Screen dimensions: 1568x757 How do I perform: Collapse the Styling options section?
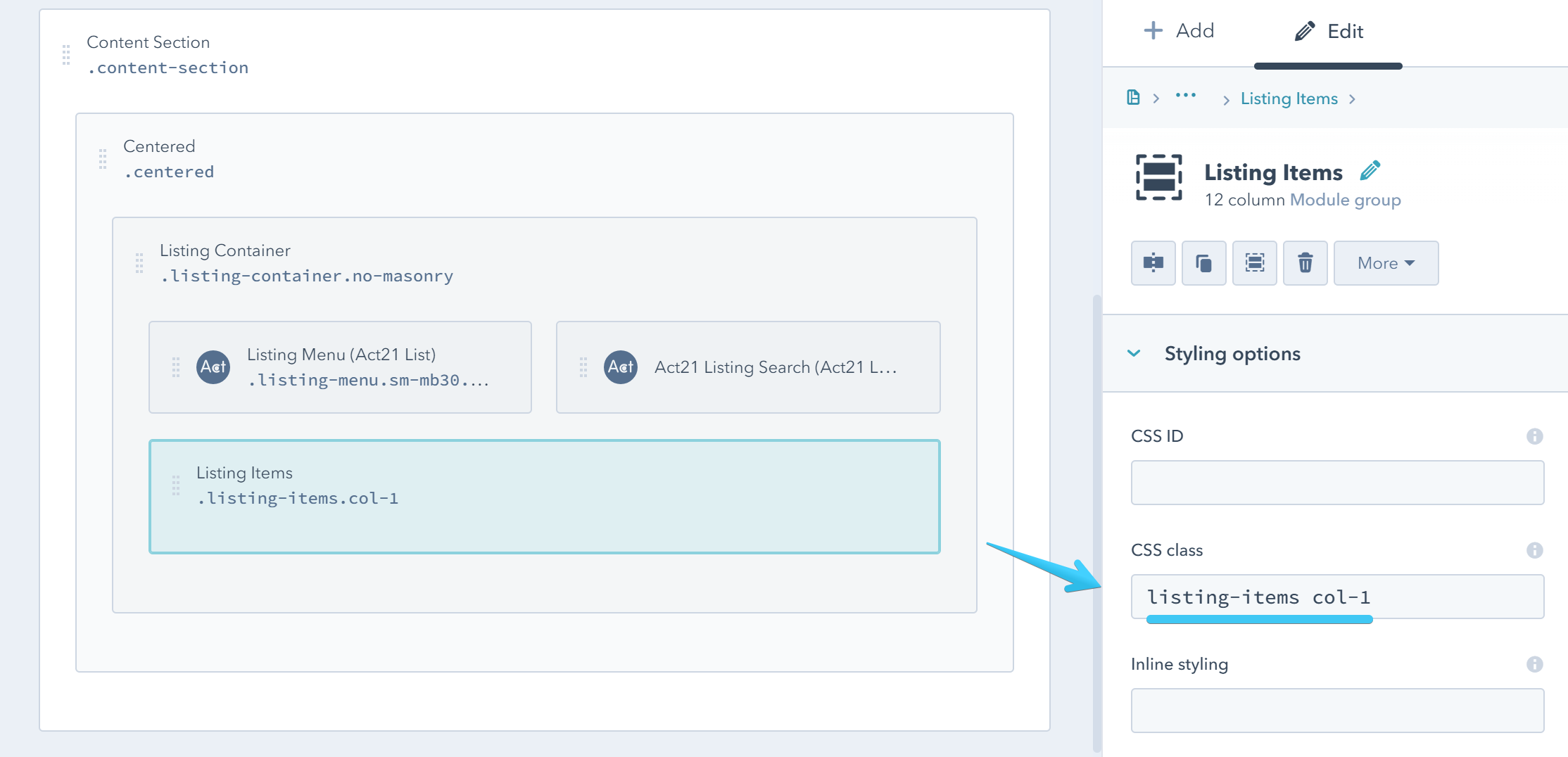(1134, 353)
